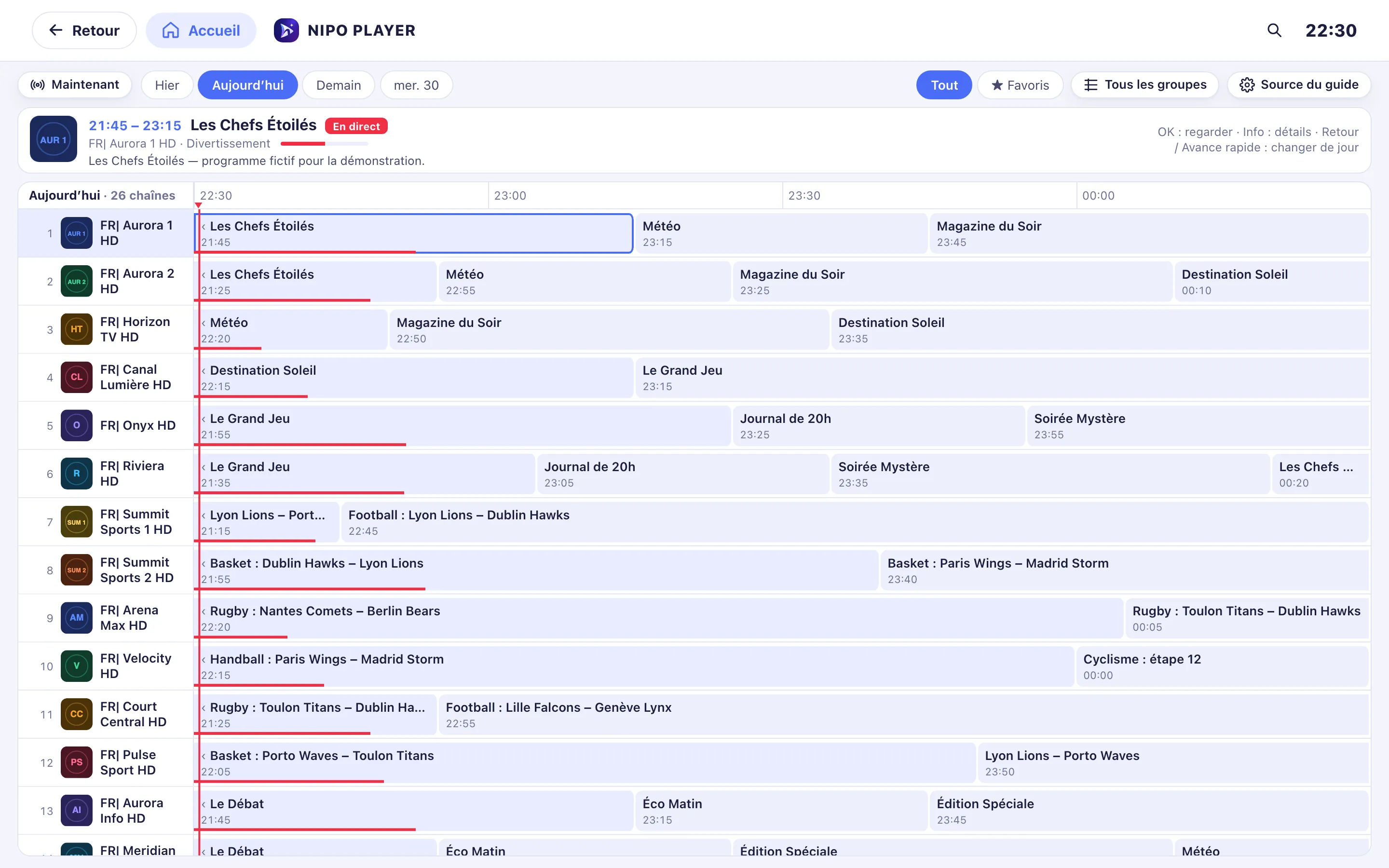Screen dimensions: 1389x868
Task: Select Cyclisme : étape 12 program
Action: point(1223,666)
